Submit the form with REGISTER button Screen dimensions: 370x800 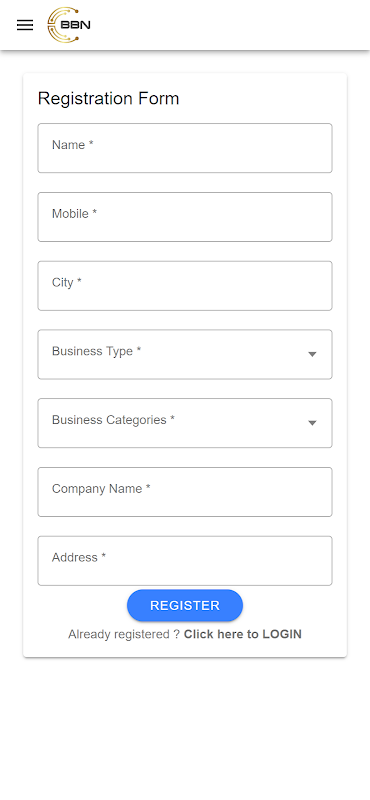pyautogui.click(x=185, y=606)
